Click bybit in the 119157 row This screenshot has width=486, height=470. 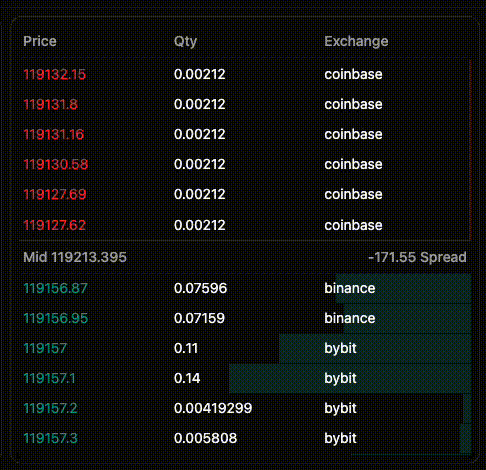coord(340,348)
